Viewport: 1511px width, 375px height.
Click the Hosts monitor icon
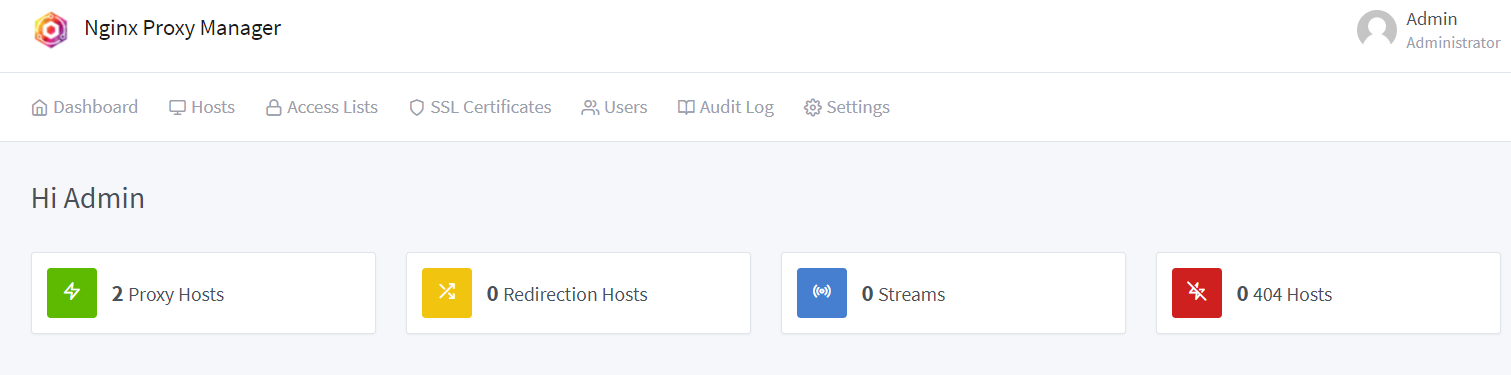(x=177, y=107)
